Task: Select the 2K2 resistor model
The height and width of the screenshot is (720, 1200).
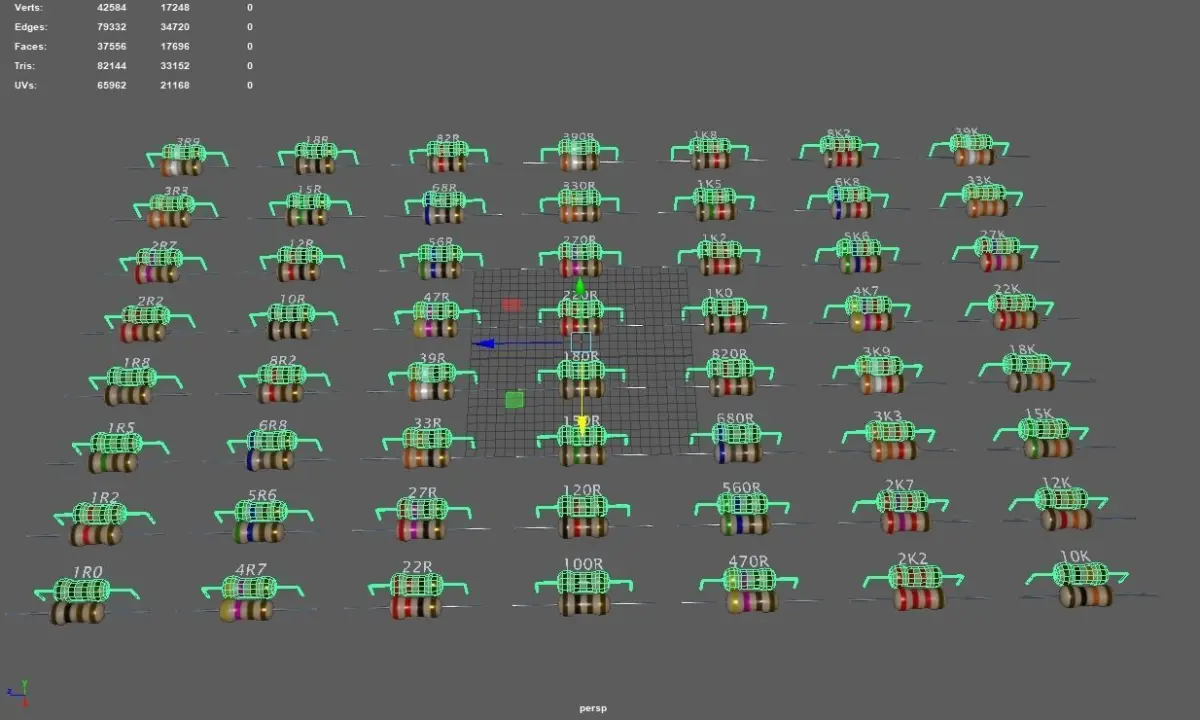Action: point(915,587)
